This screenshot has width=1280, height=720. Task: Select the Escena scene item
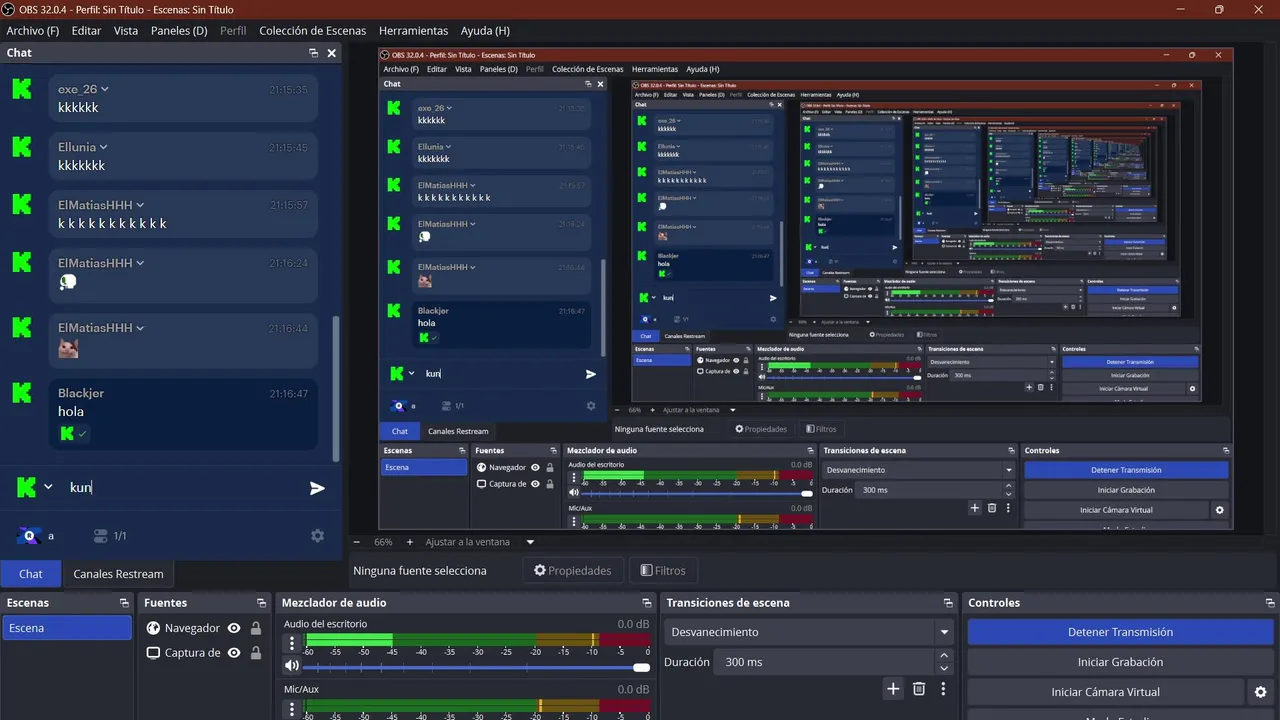(x=66, y=628)
